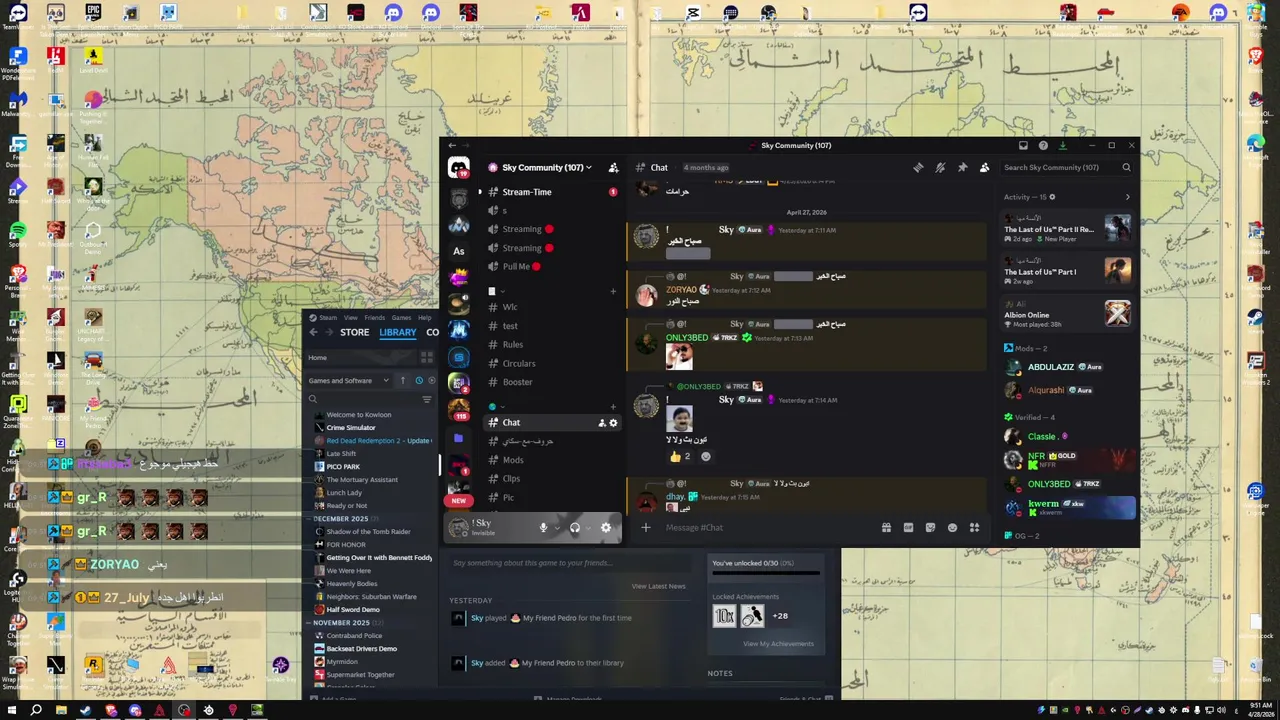This screenshot has height=720, width=1280.
Task: Create channel plus above Wlc
Action: 613,291
